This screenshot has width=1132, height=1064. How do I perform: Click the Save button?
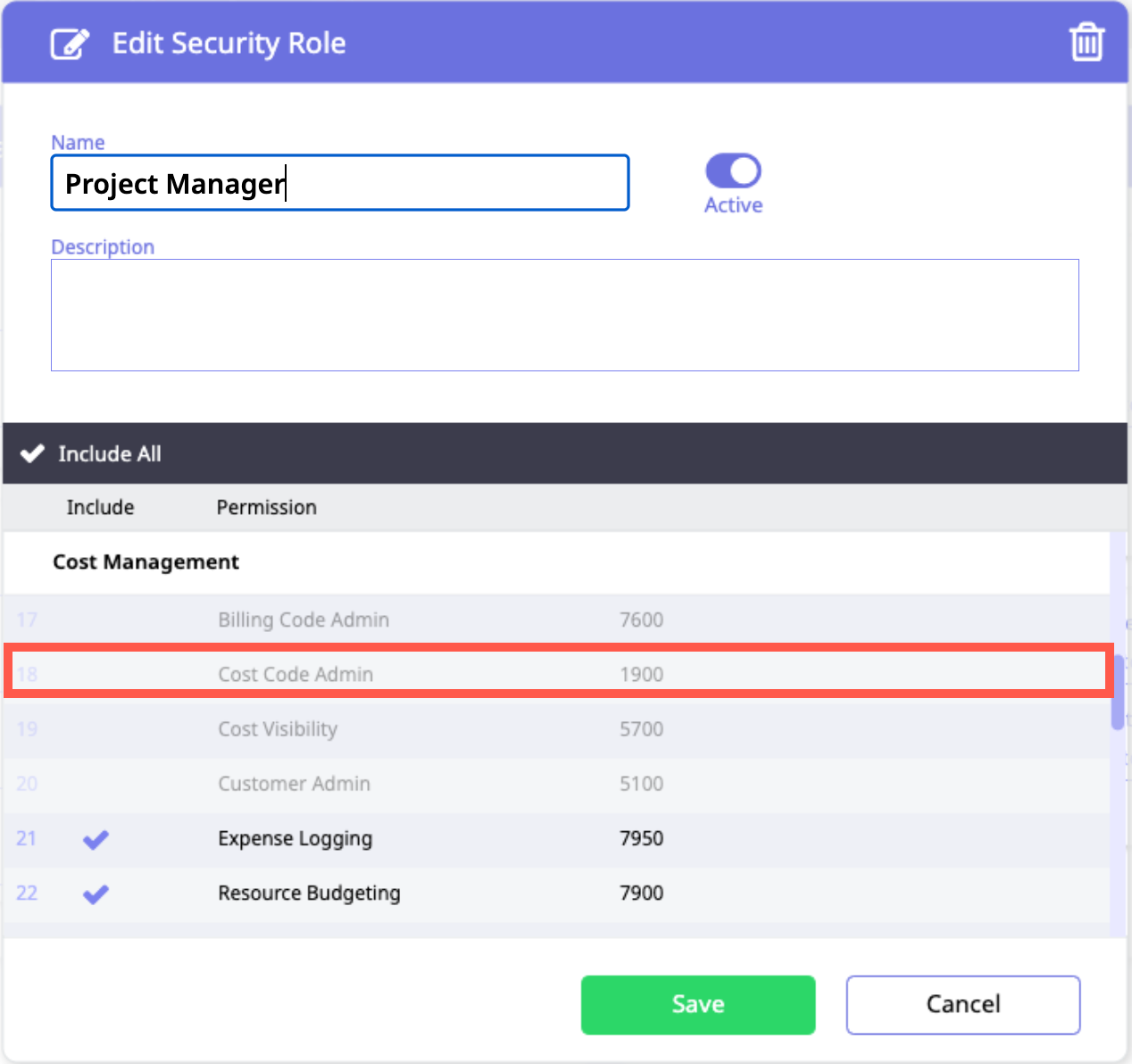(x=697, y=1004)
